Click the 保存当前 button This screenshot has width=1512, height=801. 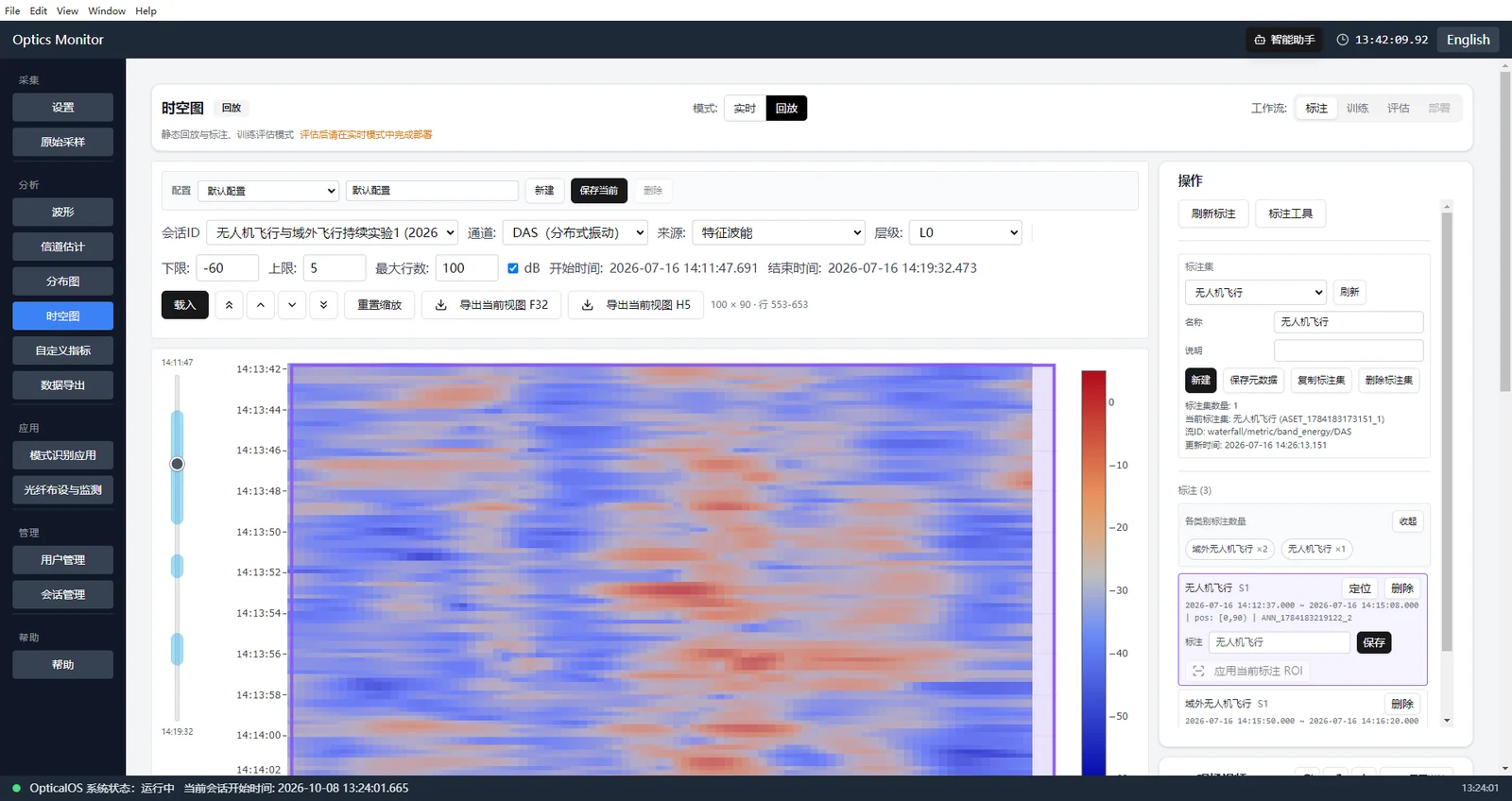[x=598, y=191]
